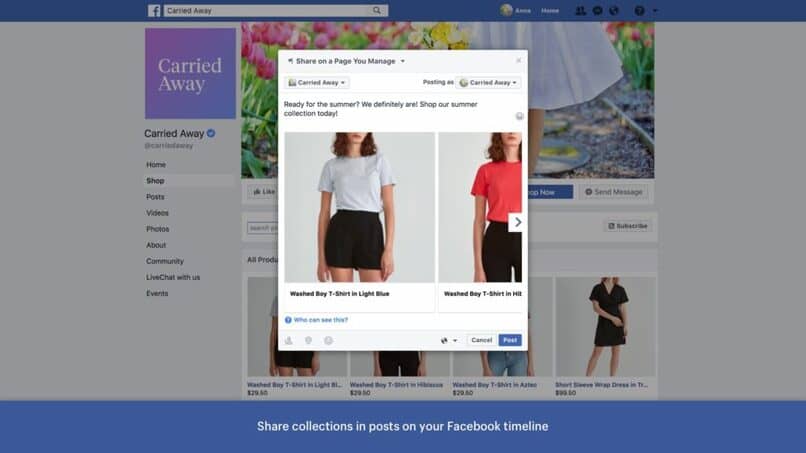The height and width of the screenshot is (453, 806).
Task: Click Carried Away page name heading
Action: click(x=174, y=133)
